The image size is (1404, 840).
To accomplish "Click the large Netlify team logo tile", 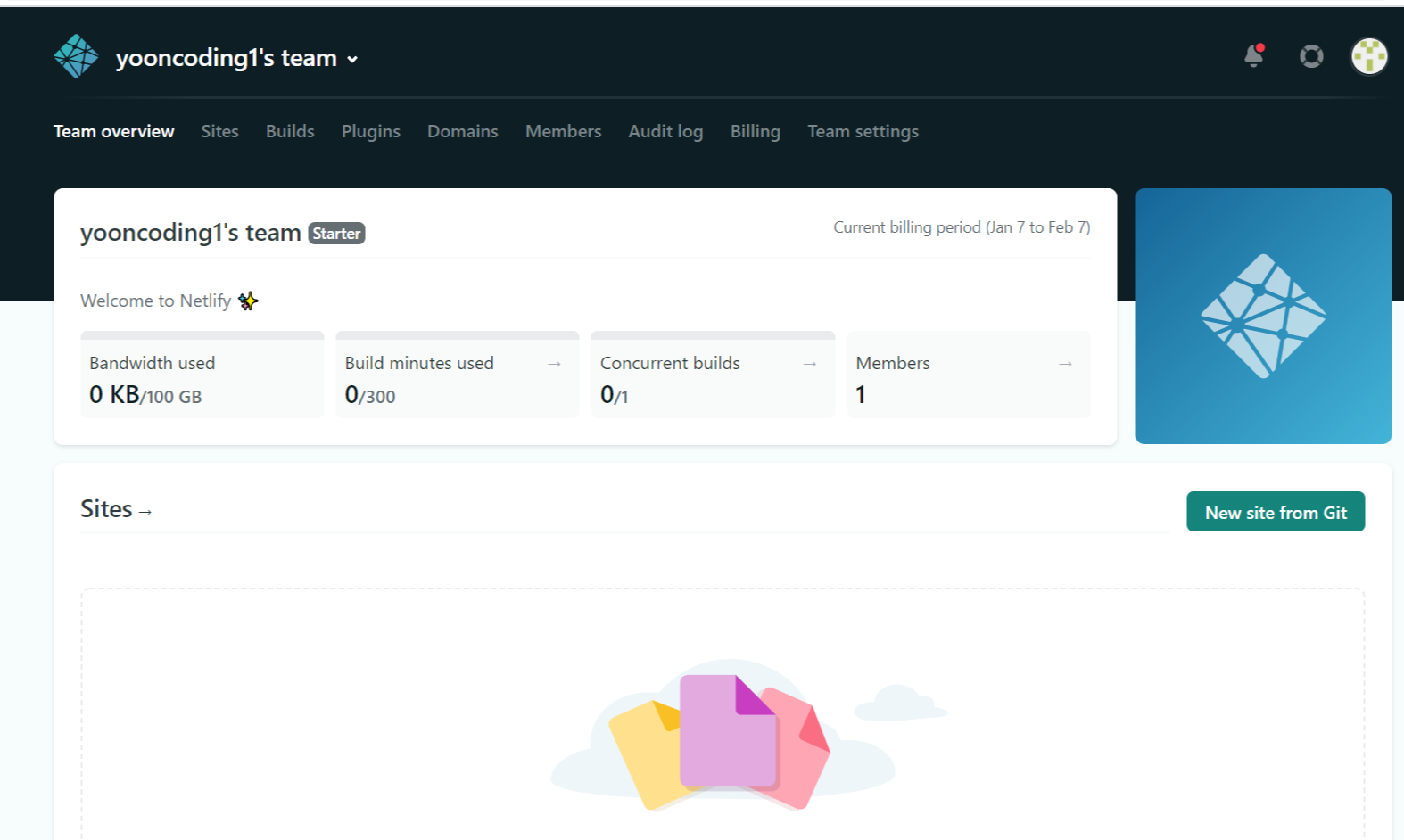I will [1263, 316].
